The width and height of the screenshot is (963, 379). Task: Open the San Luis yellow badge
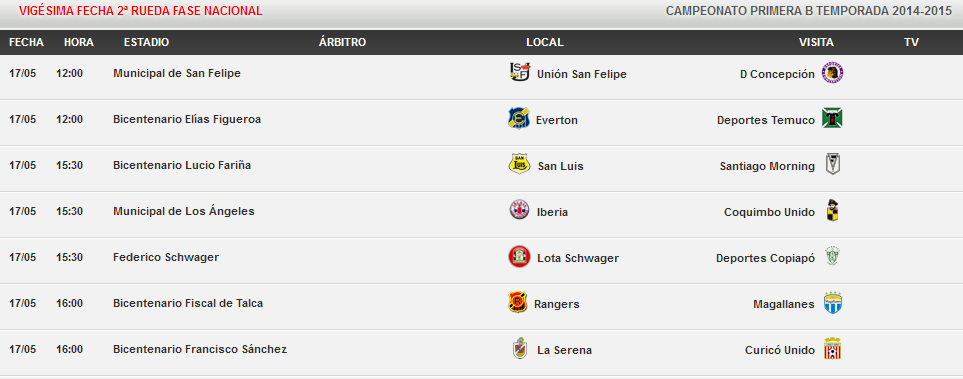click(x=520, y=164)
